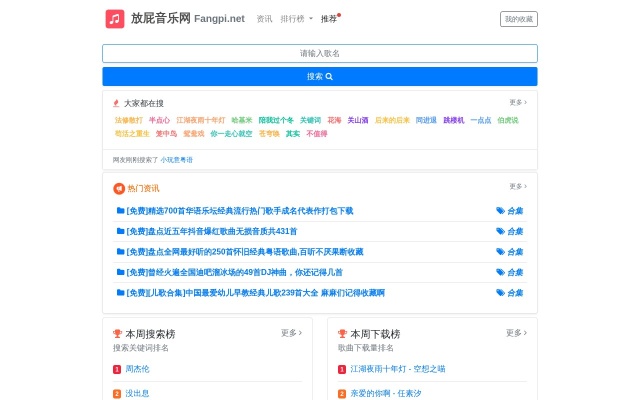Expand 更多 for 本周下载榜
The image size is (640, 400).
point(516,333)
